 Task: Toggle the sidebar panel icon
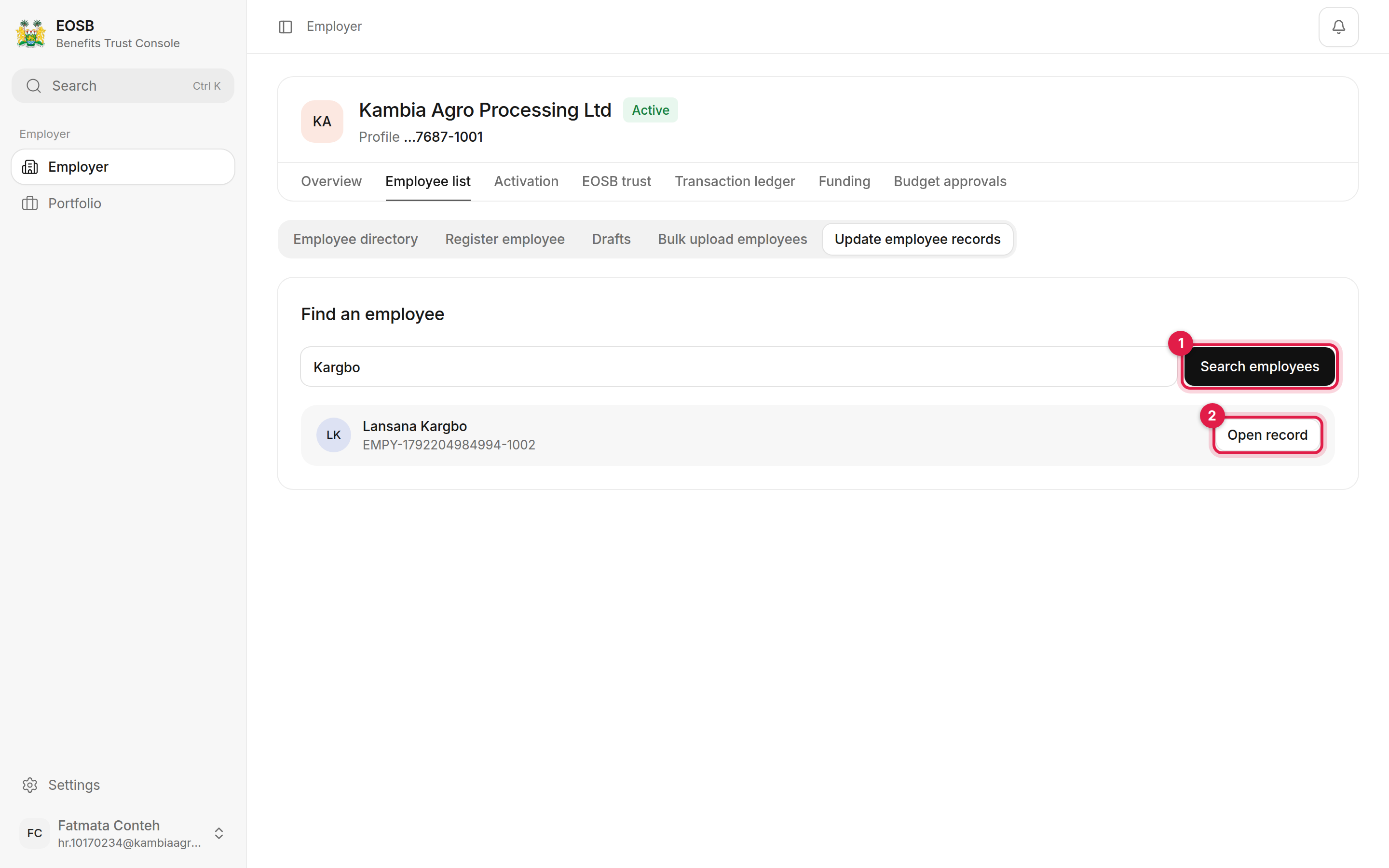[285, 27]
